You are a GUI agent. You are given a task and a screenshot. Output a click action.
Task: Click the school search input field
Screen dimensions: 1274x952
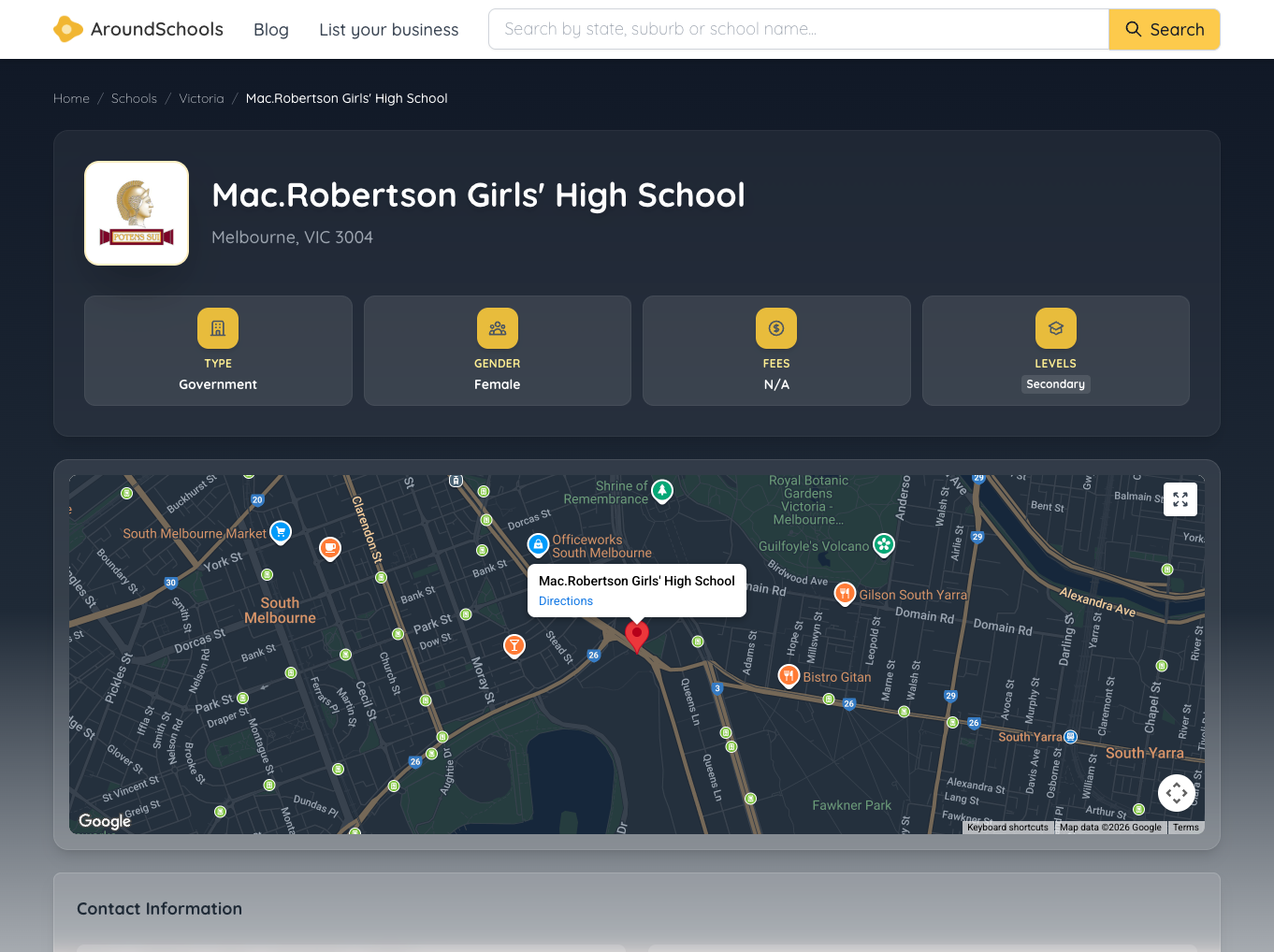[797, 29]
